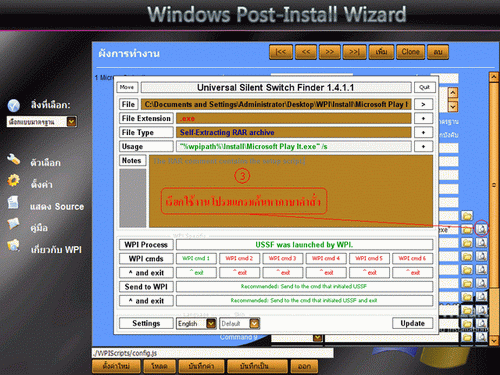500x375 pixels.
Task: Jump to last entry with >>| button
Action: pyautogui.click(x=355, y=52)
